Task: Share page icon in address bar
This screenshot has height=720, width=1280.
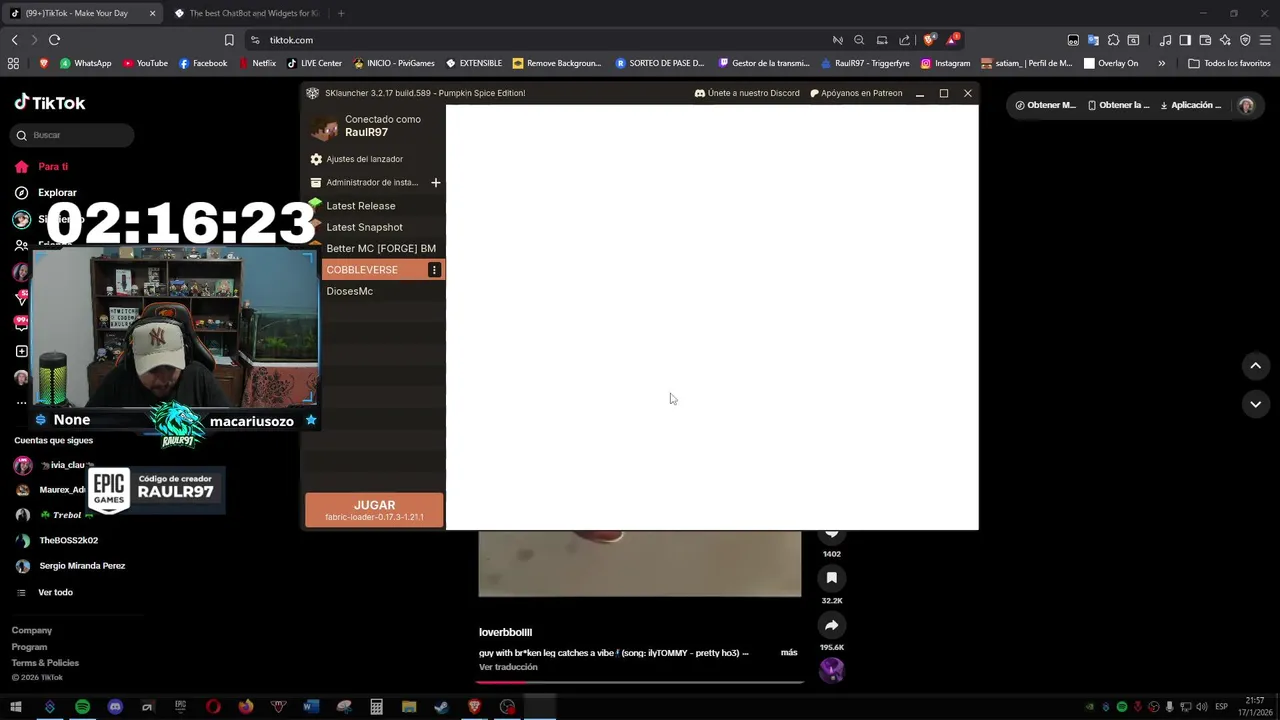Action: [904, 40]
